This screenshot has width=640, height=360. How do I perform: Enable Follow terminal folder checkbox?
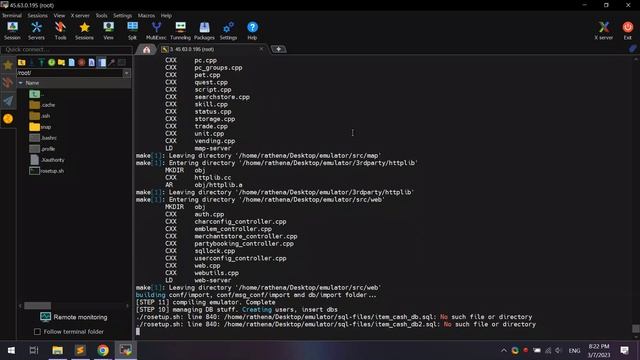[x=38, y=331]
